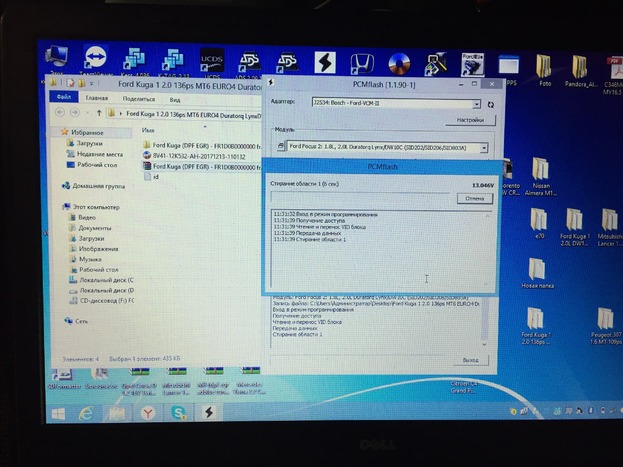Click the Отмена button in progress dialog
623x467 pixels.
[x=475, y=199]
